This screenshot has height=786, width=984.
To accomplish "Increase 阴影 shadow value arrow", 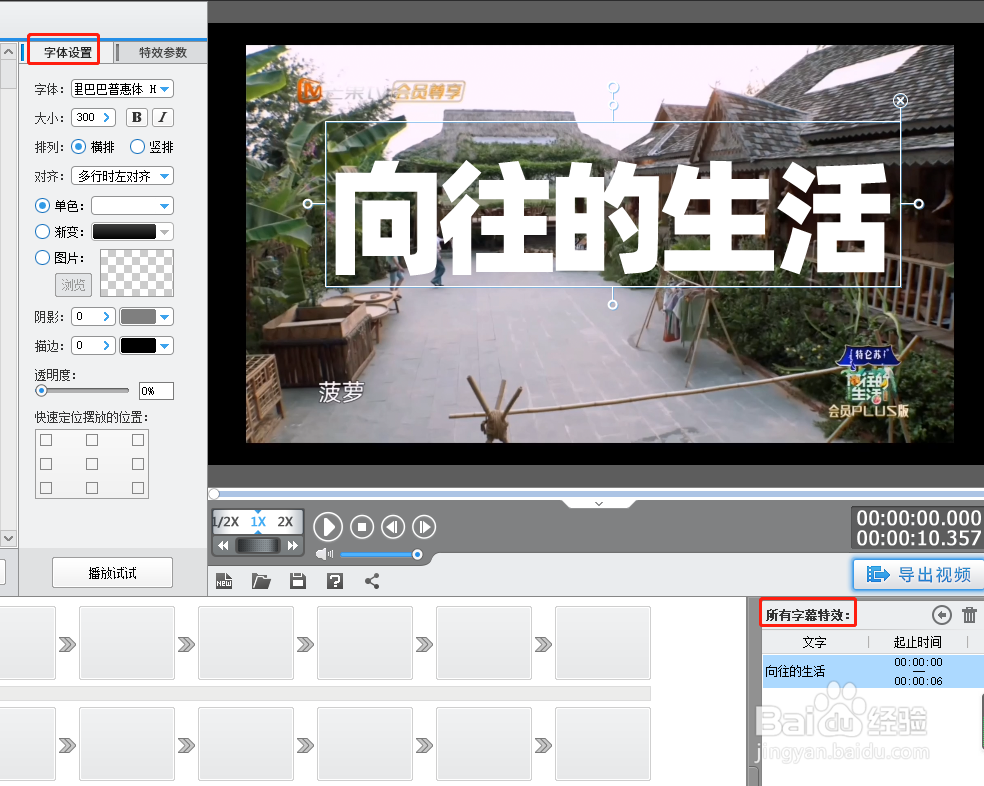I will click(107, 316).
